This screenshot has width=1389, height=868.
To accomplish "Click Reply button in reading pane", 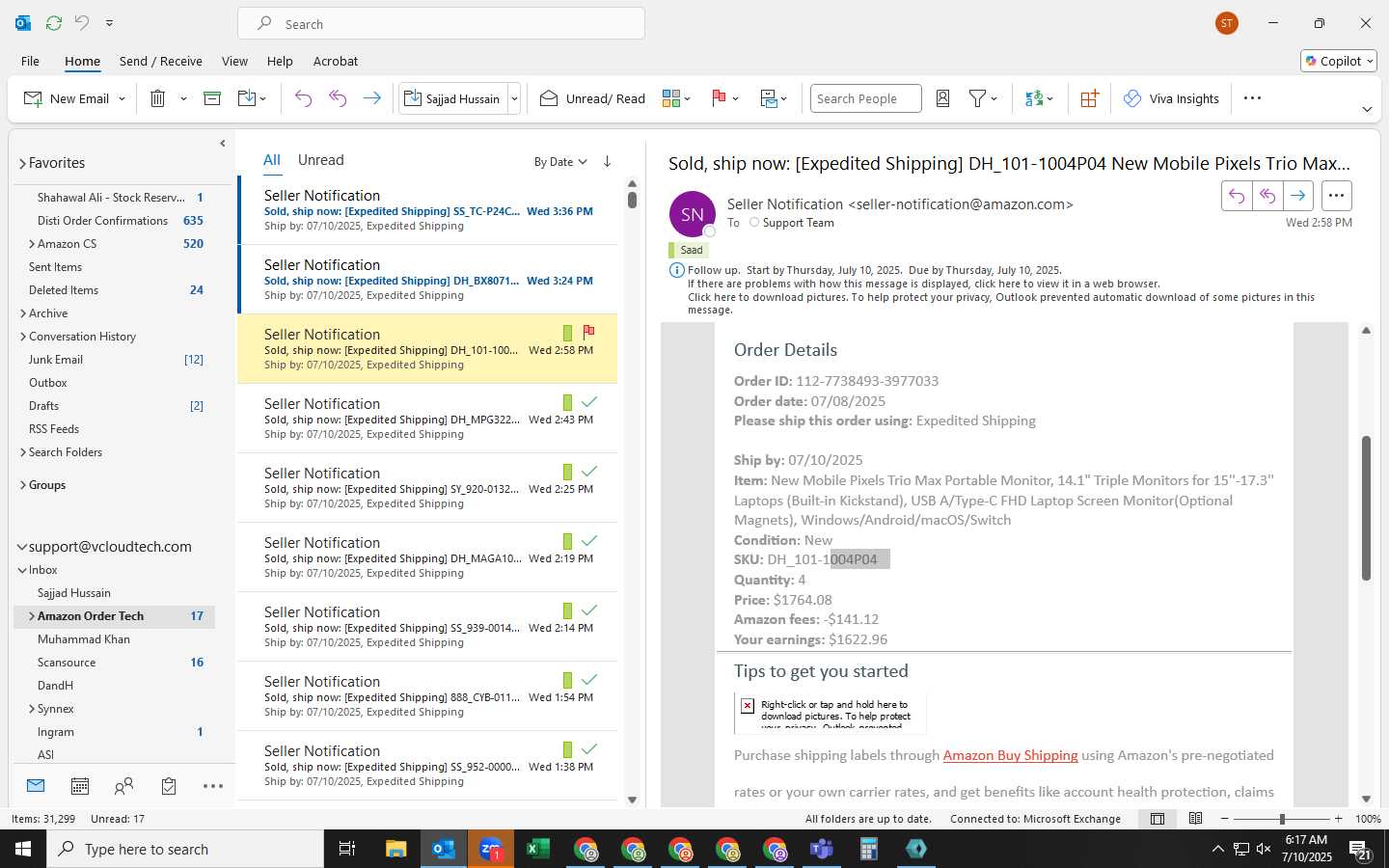I will point(1237,196).
